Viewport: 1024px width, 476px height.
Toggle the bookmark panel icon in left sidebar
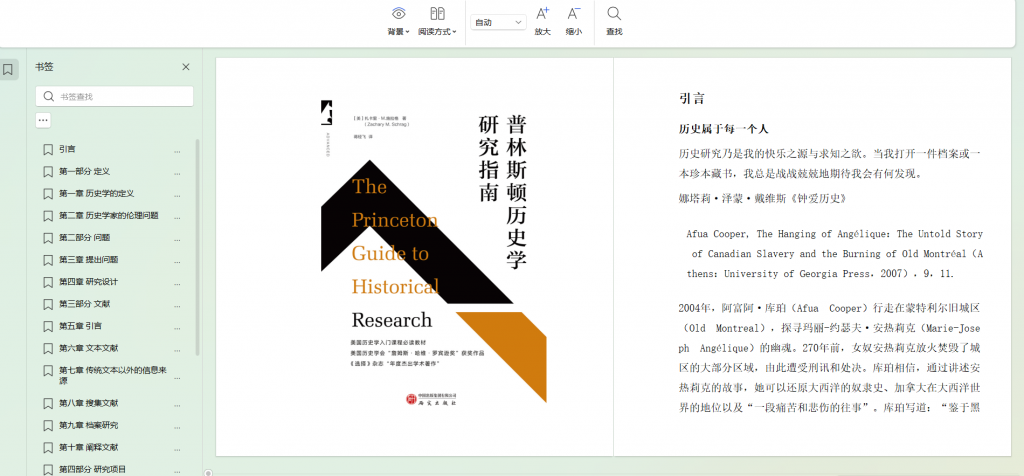(x=8, y=70)
